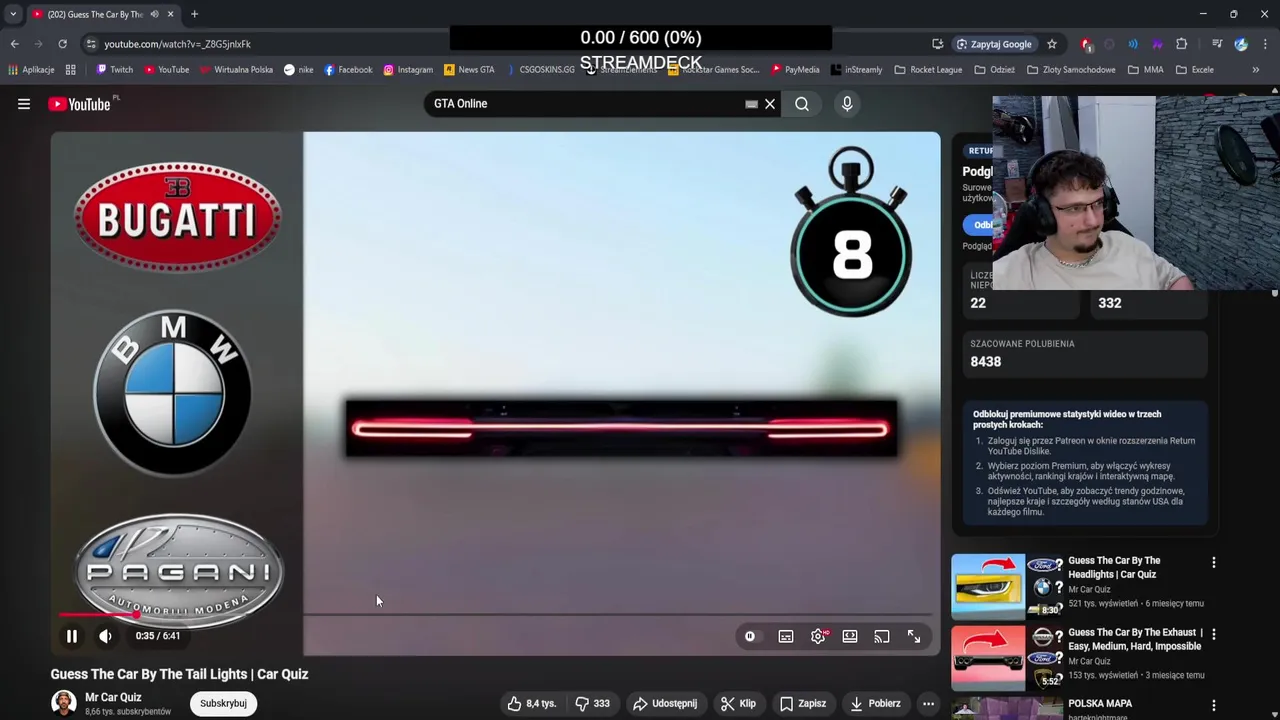Open the Aplikacje apps shortcut
The height and width of the screenshot is (720, 1280).
coord(31,70)
